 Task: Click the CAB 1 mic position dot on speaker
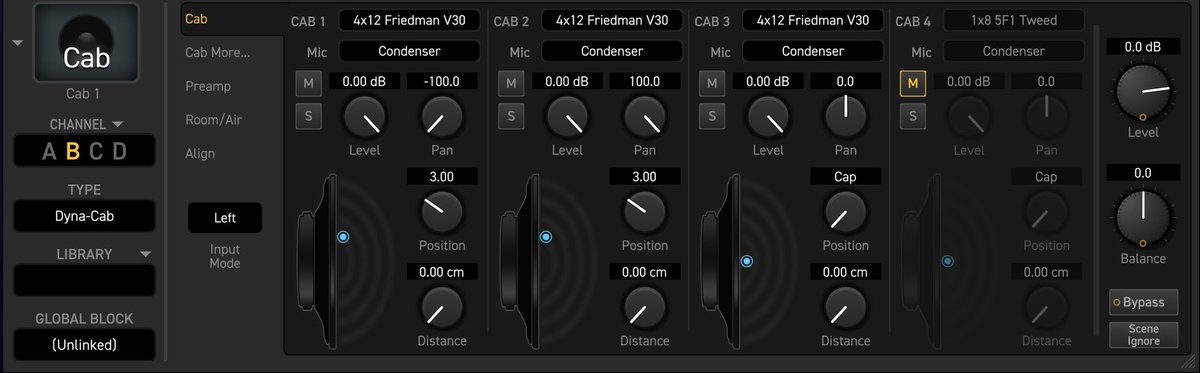point(342,237)
